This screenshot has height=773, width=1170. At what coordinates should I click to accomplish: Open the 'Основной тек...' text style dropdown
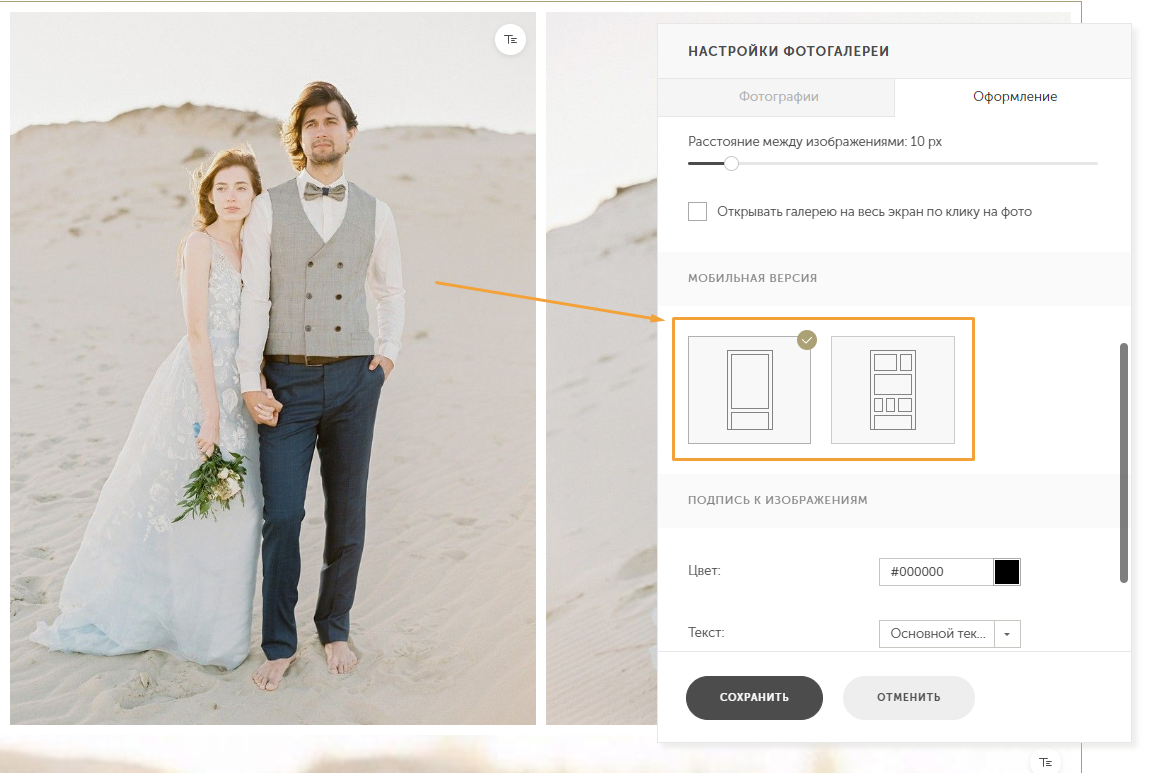(937, 634)
